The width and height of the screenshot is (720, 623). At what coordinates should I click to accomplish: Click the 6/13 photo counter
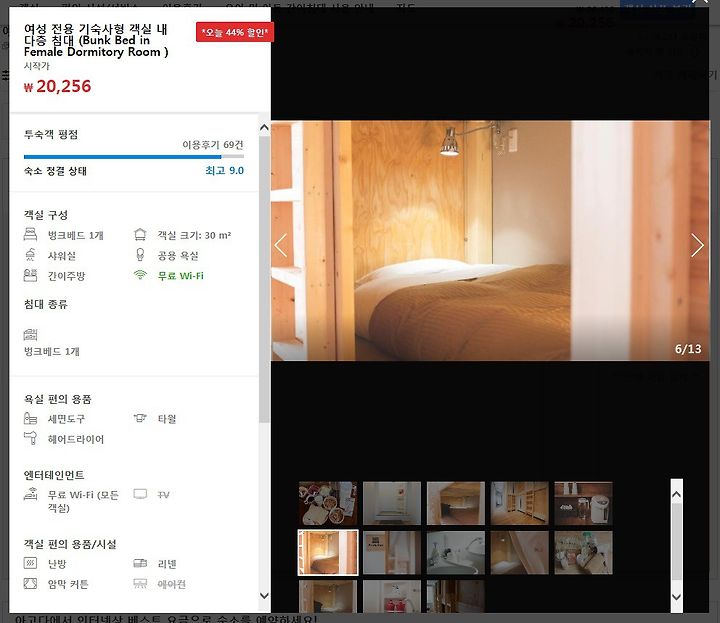[688, 349]
